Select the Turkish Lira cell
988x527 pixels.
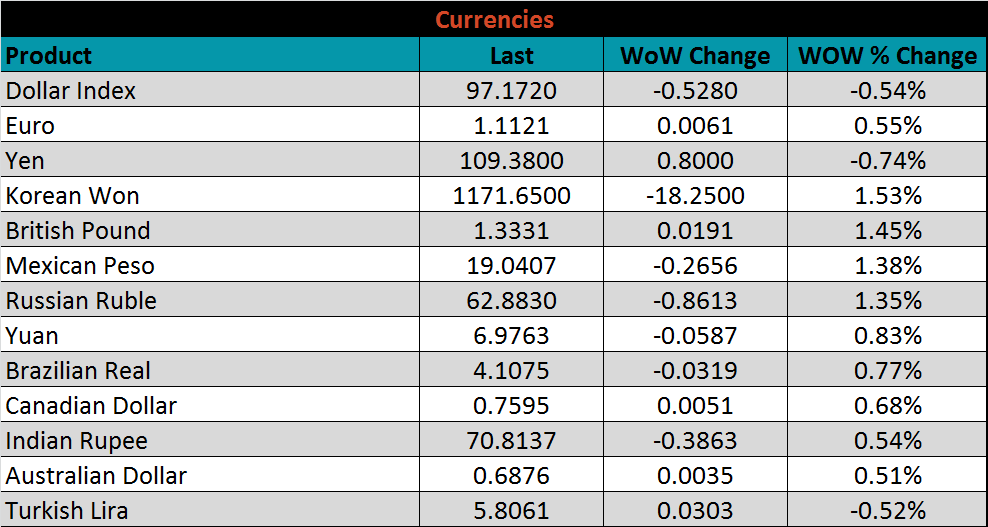click(x=68, y=511)
